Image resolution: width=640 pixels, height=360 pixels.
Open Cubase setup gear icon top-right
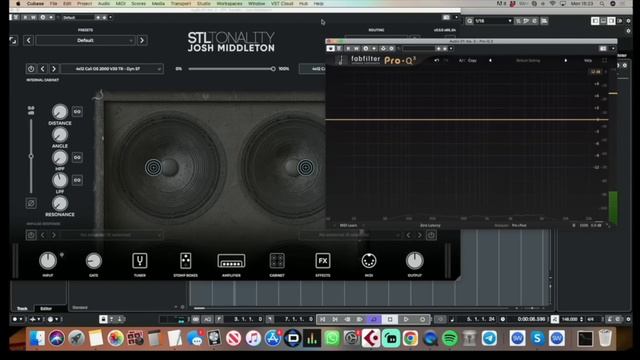(x=629, y=21)
